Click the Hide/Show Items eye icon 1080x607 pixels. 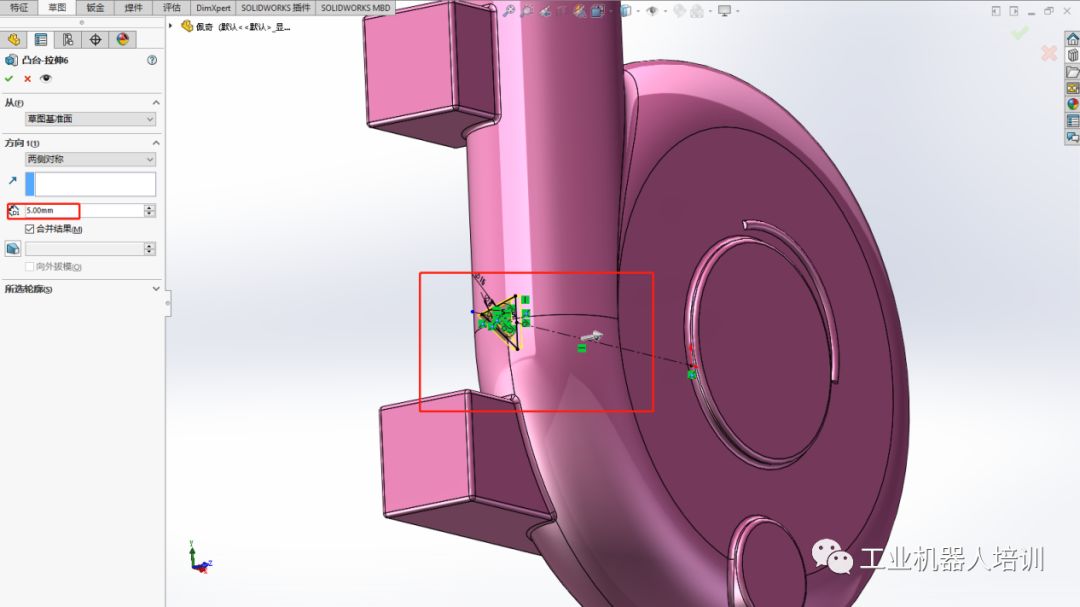[x=652, y=11]
